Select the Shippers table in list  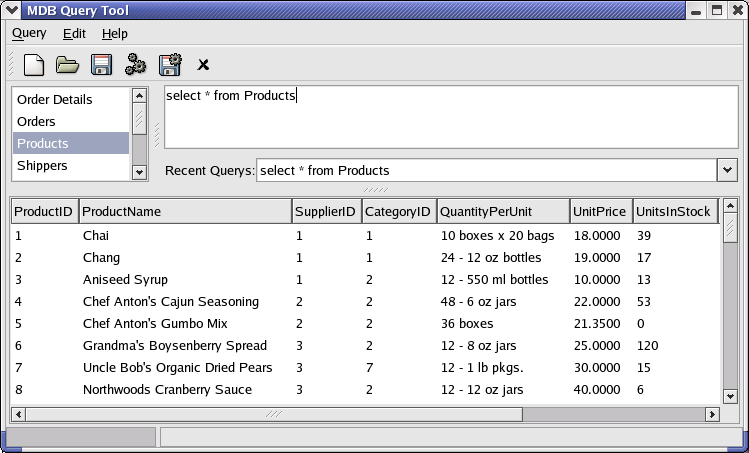click(42, 166)
